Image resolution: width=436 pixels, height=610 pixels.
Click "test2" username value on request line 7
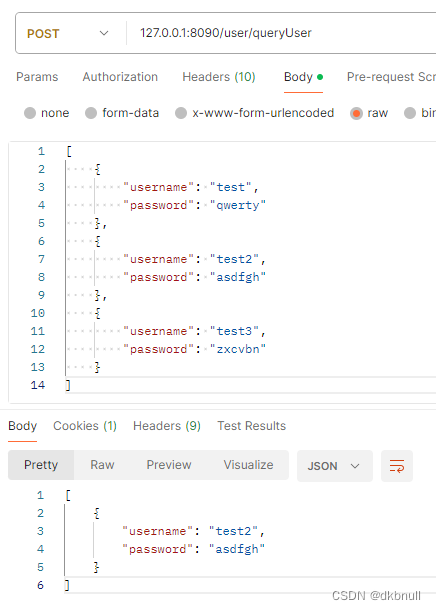coord(234,259)
